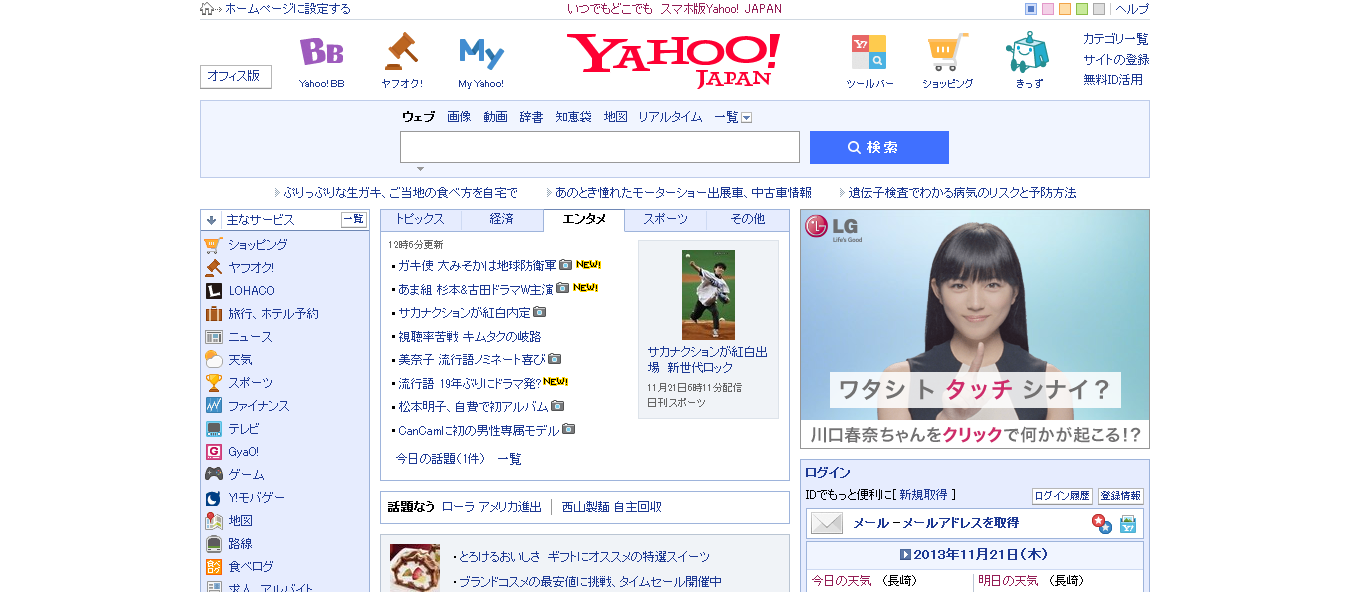Open the ツールバー icon
This screenshot has height=592, width=1349.
point(869,52)
